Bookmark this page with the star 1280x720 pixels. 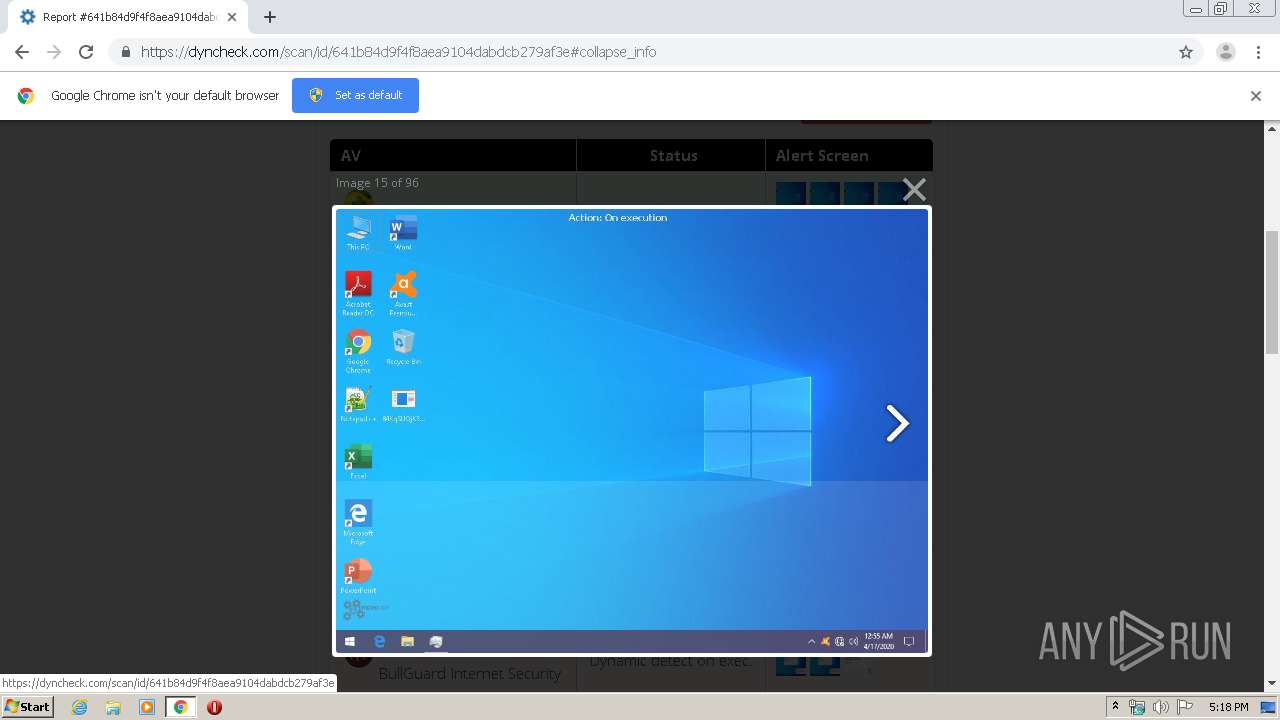(x=1186, y=52)
